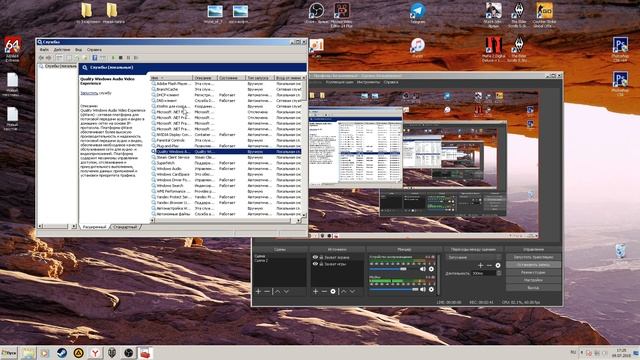Add a scene transition with plus icon
Image resolution: width=640 pixels, height=360 pixels.
point(480,265)
